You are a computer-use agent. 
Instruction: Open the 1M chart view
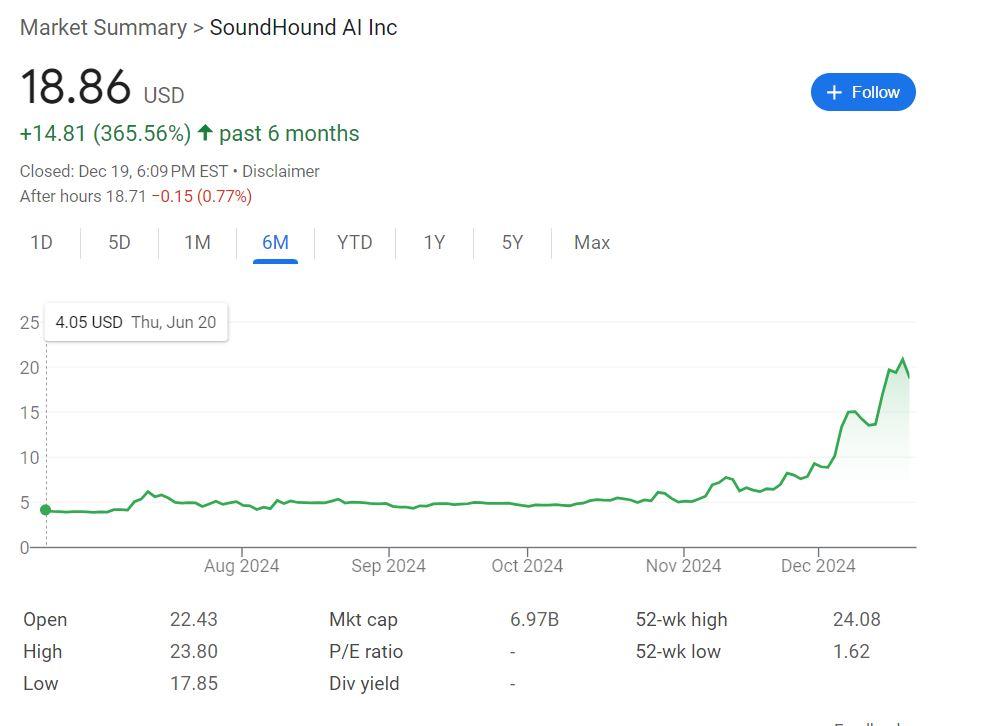point(197,243)
